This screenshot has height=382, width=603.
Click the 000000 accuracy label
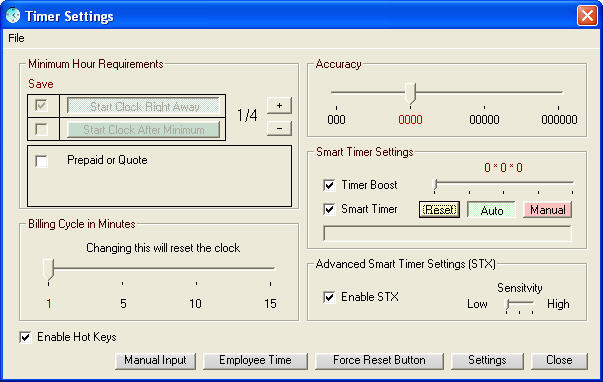click(559, 120)
